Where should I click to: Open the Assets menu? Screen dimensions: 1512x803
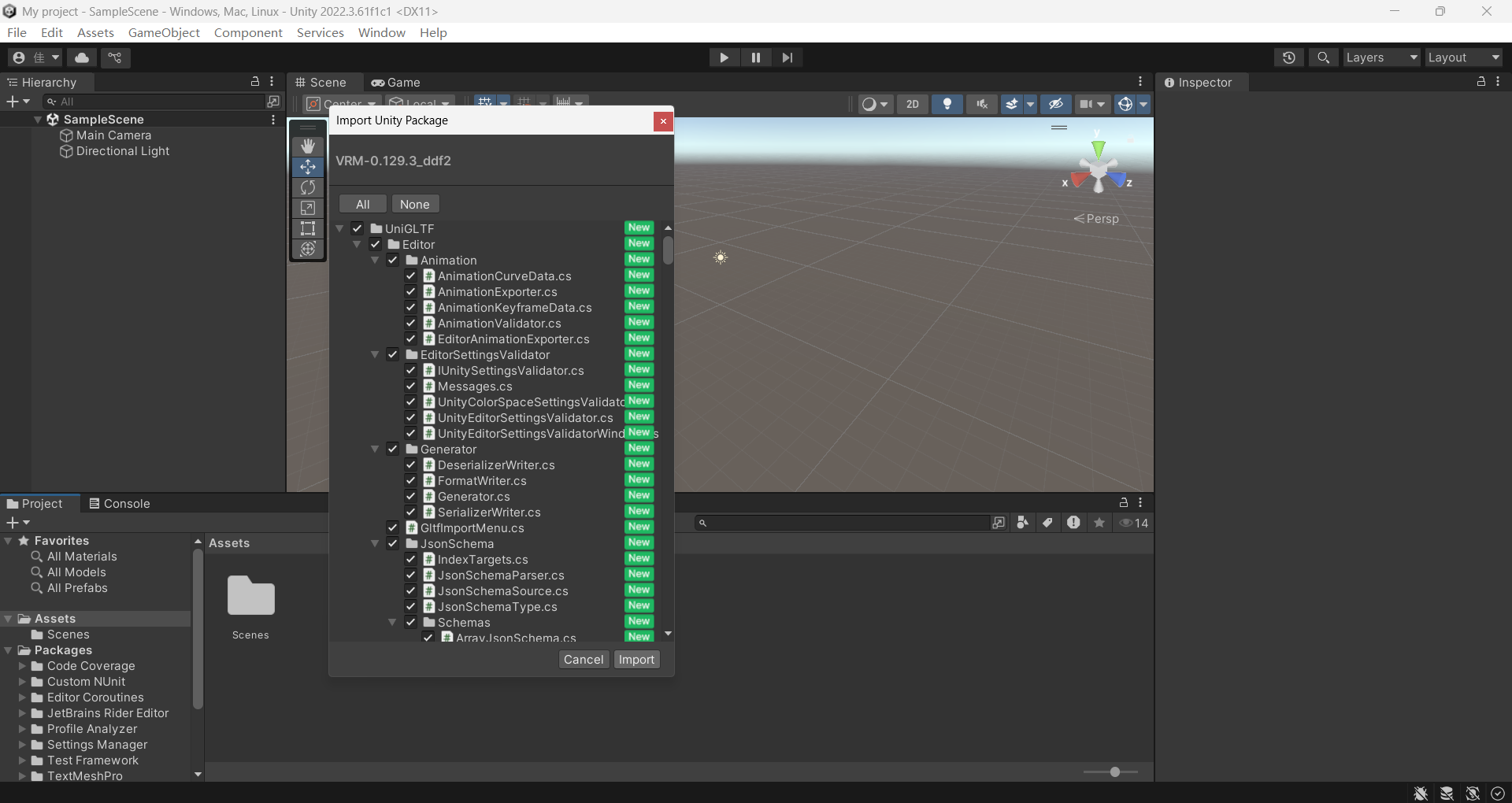(x=95, y=32)
